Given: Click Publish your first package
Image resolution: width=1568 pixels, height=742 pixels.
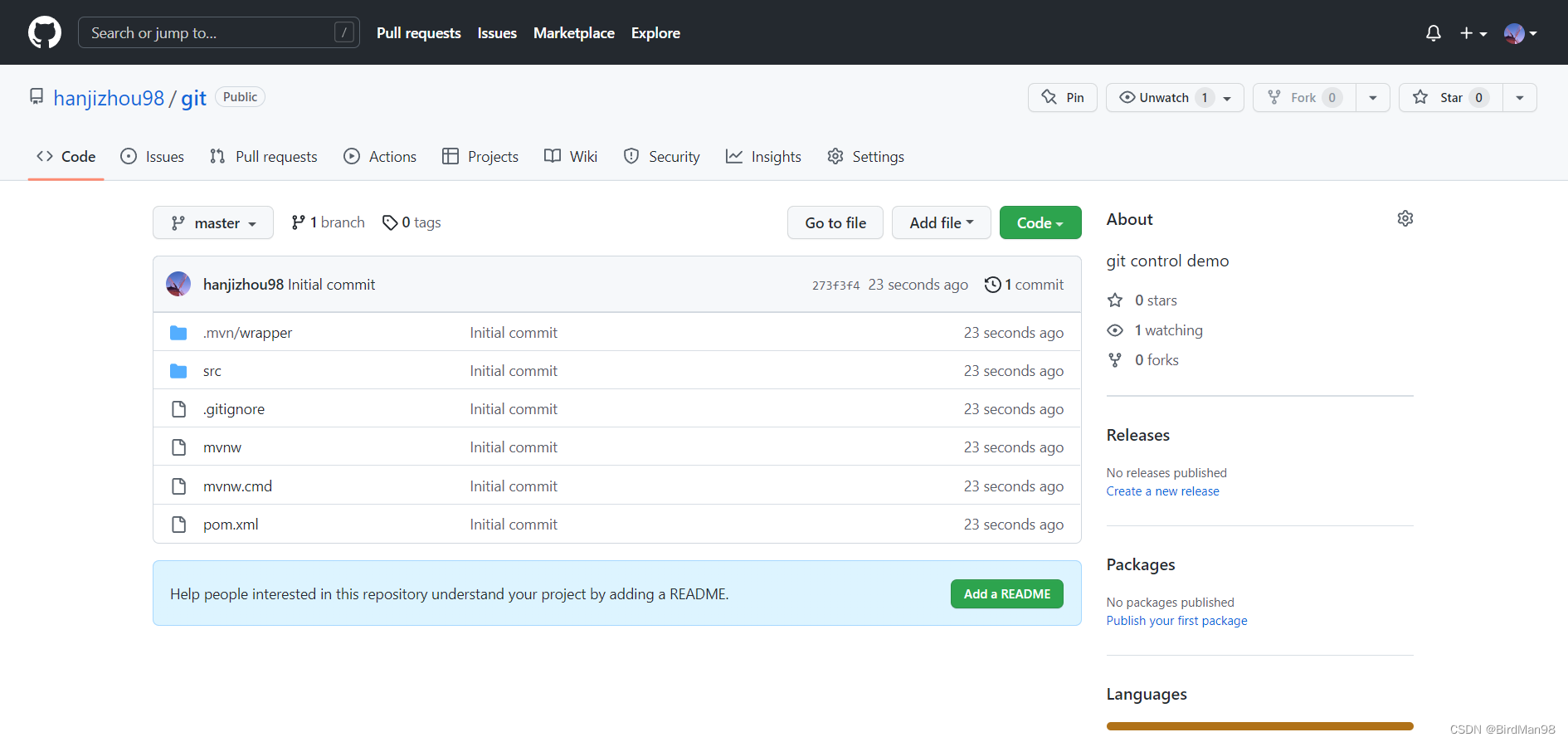Looking at the screenshot, I should click(1176, 621).
